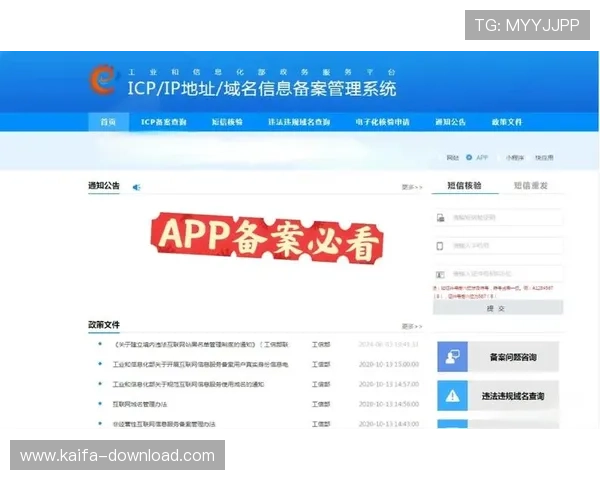Click the speaker icon beside 通知公告
Screen dimensions: 600x480
[x=136, y=187]
